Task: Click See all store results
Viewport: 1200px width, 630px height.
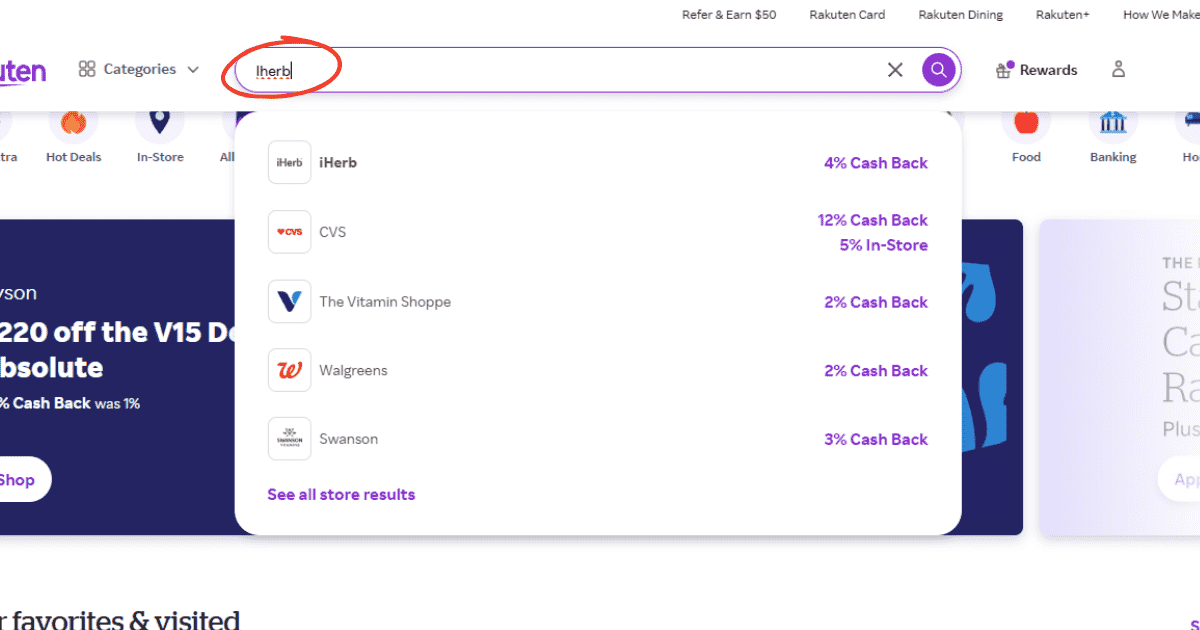Action: click(x=341, y=494)
